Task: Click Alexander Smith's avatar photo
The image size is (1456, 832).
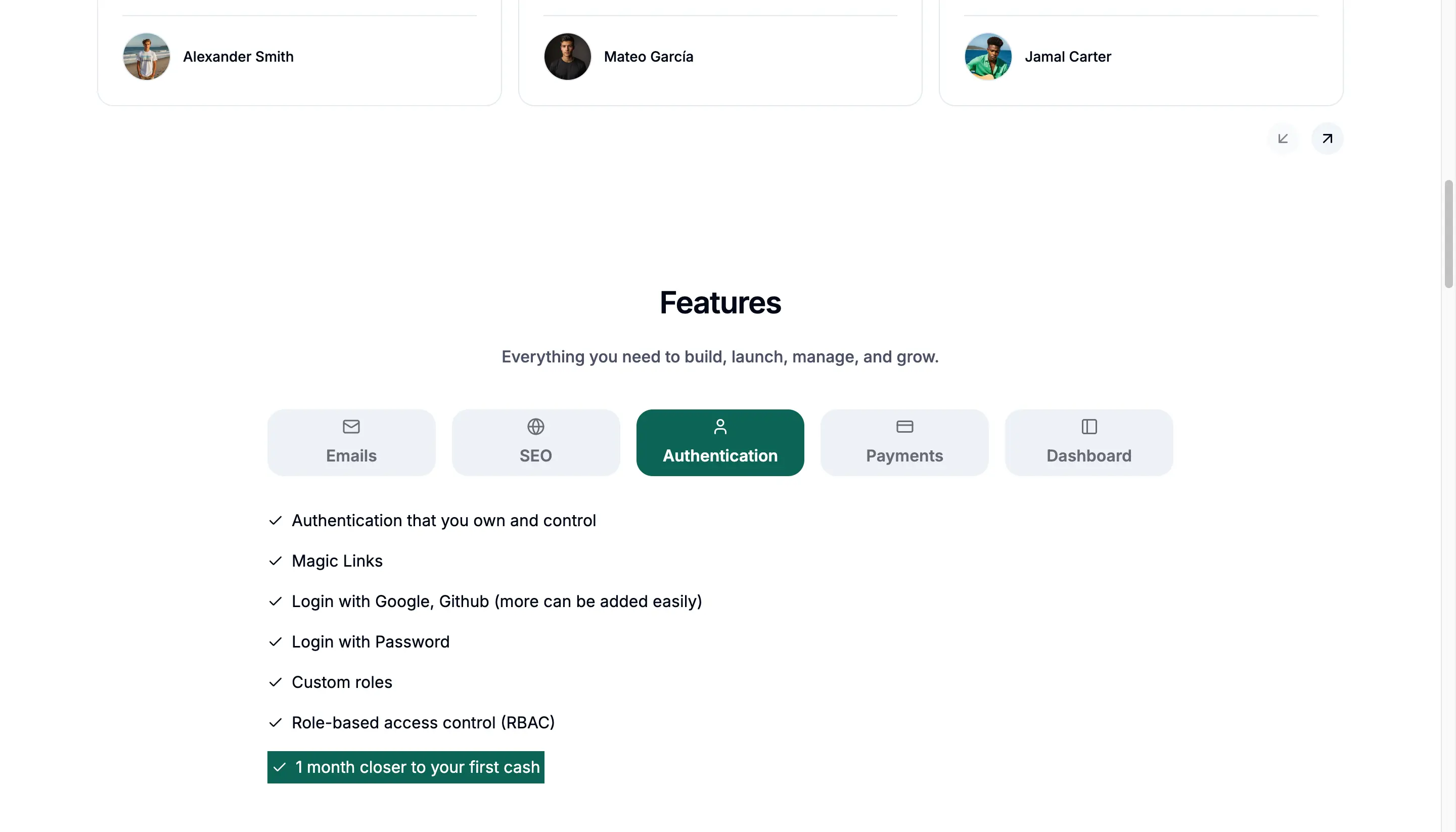Action: point(146,57)
